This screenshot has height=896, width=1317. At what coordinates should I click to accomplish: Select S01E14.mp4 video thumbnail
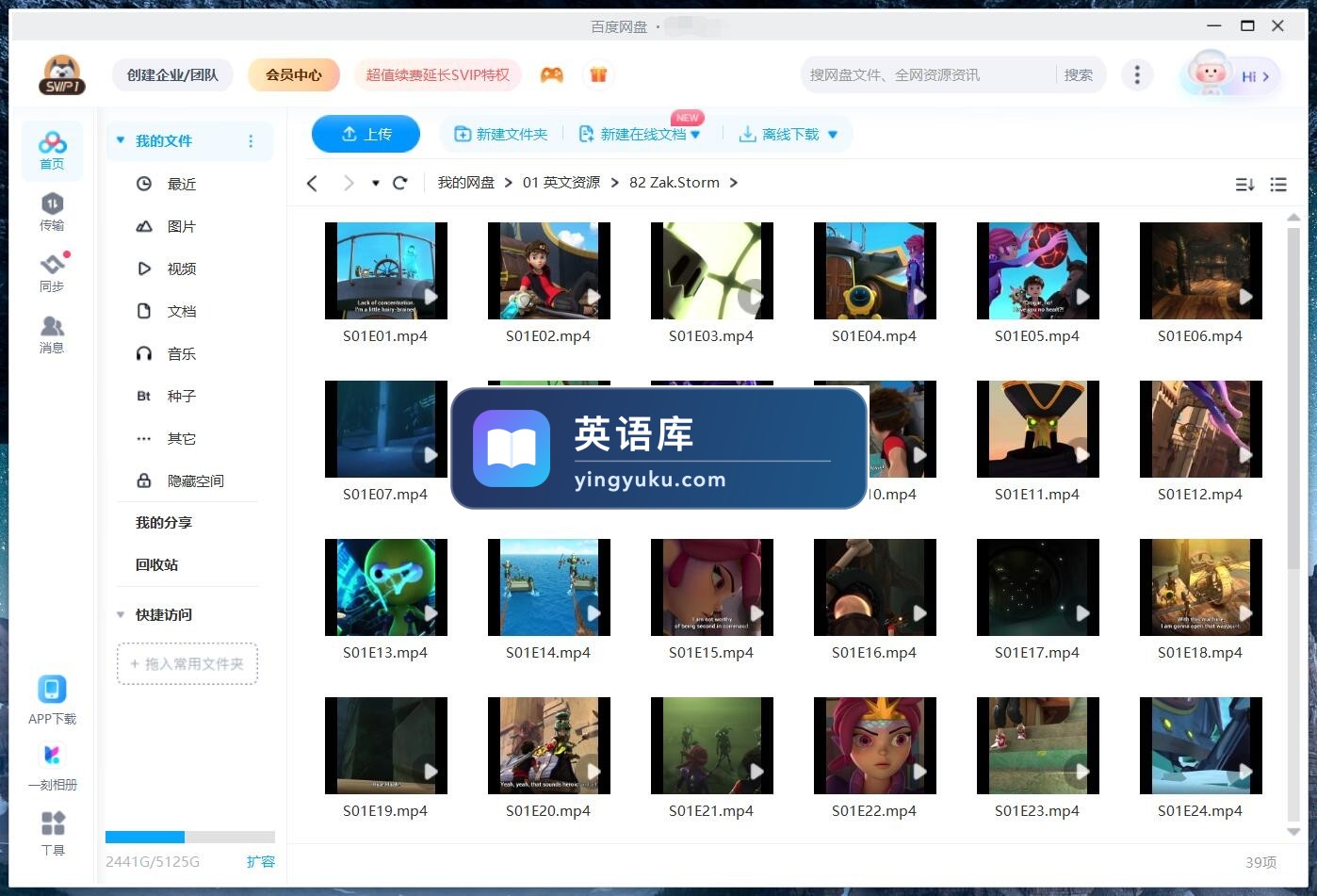click(548, 587)
